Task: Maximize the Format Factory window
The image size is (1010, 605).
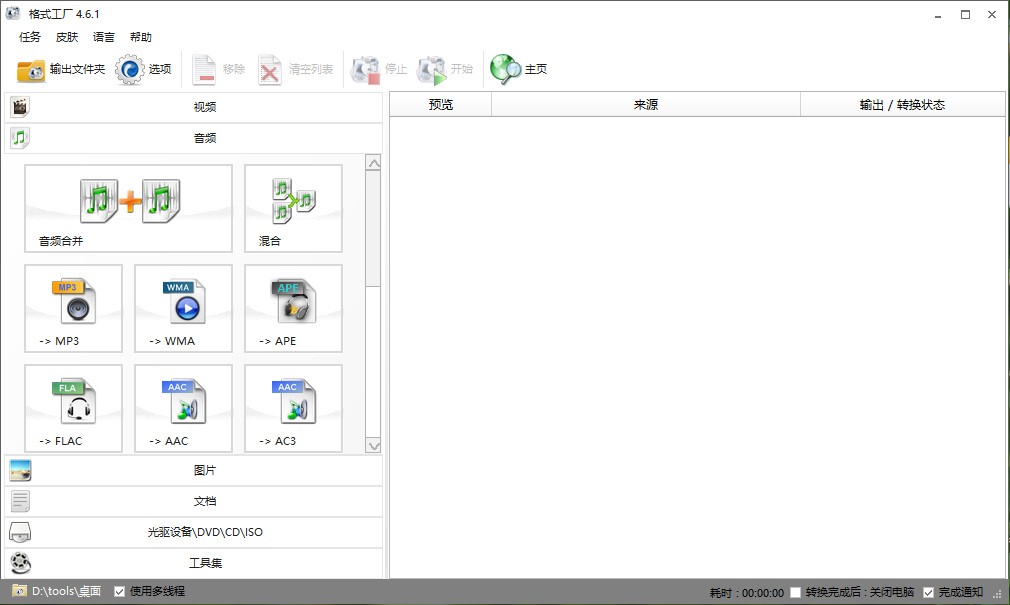Action: click(965, 15)
